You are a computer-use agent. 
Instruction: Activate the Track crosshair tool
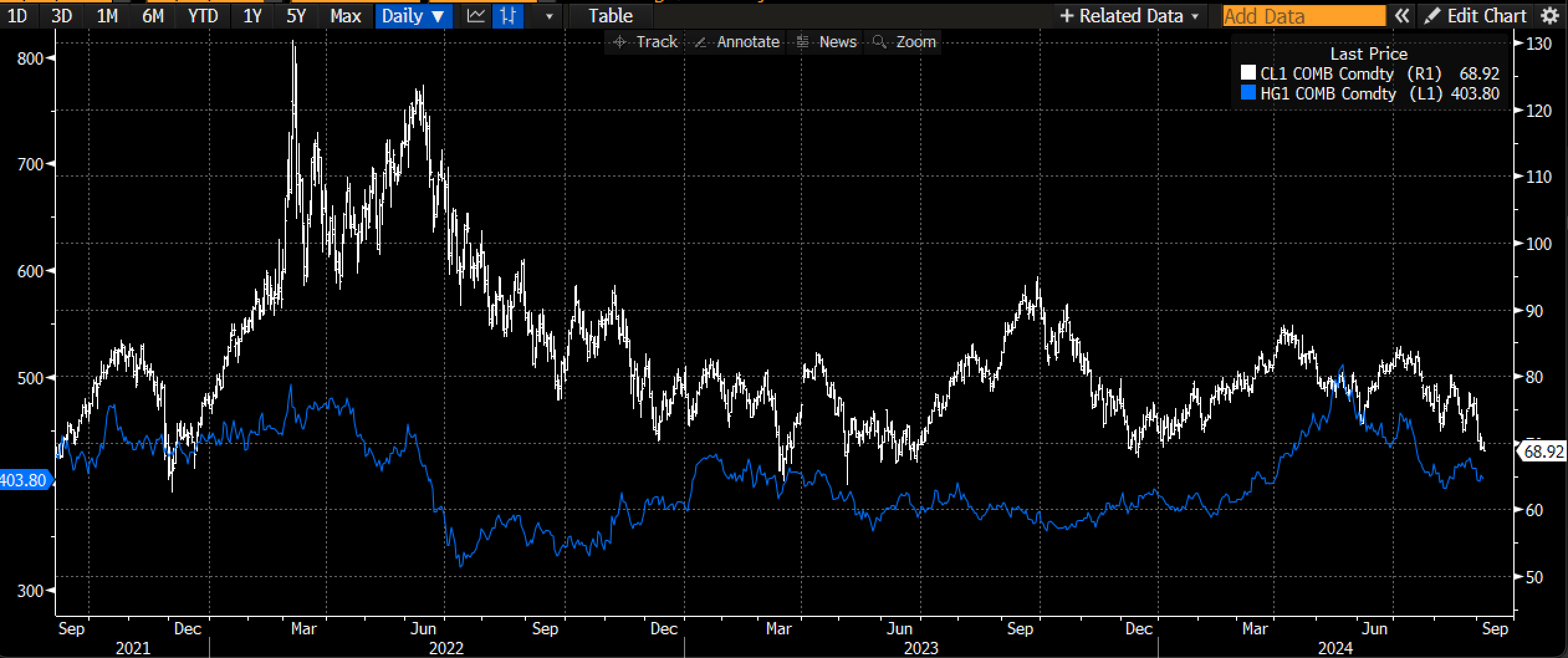click(645, 42)
